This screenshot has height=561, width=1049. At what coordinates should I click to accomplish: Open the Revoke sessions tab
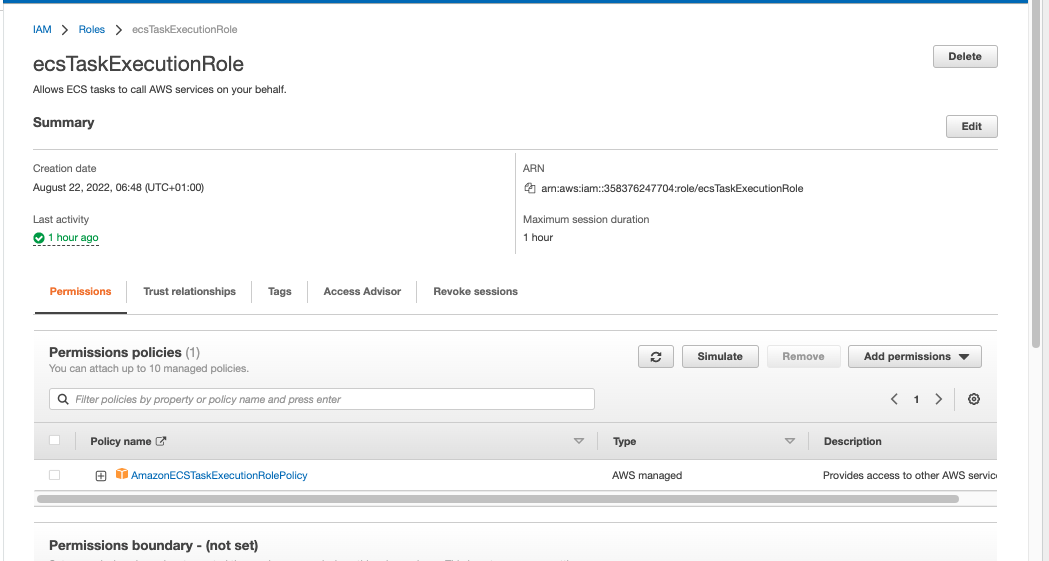point(475,292)
